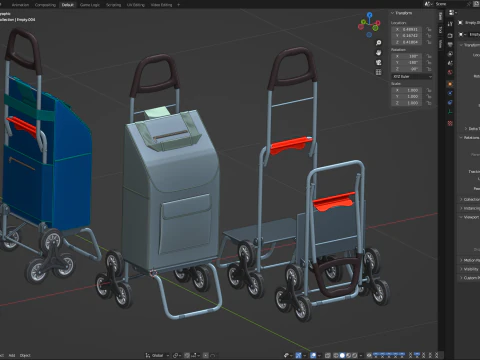Screen dimensions: 480x360
Task: Edit the Rotation Y value field
Action: tap(407, 62)
